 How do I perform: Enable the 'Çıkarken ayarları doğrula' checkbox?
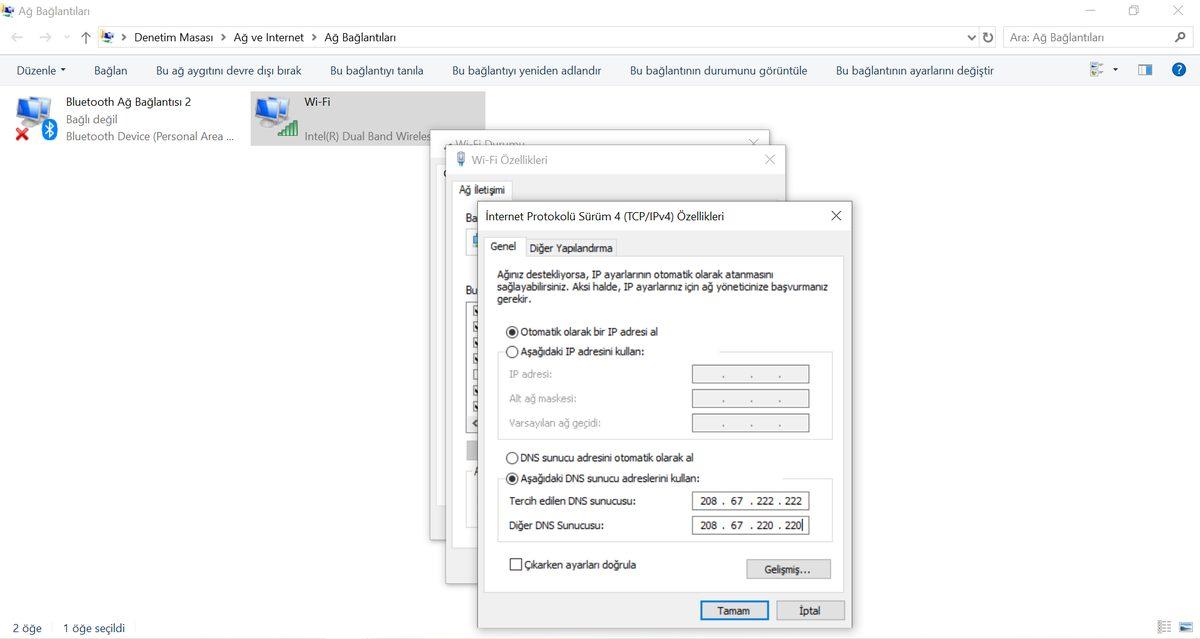[516, 564]
